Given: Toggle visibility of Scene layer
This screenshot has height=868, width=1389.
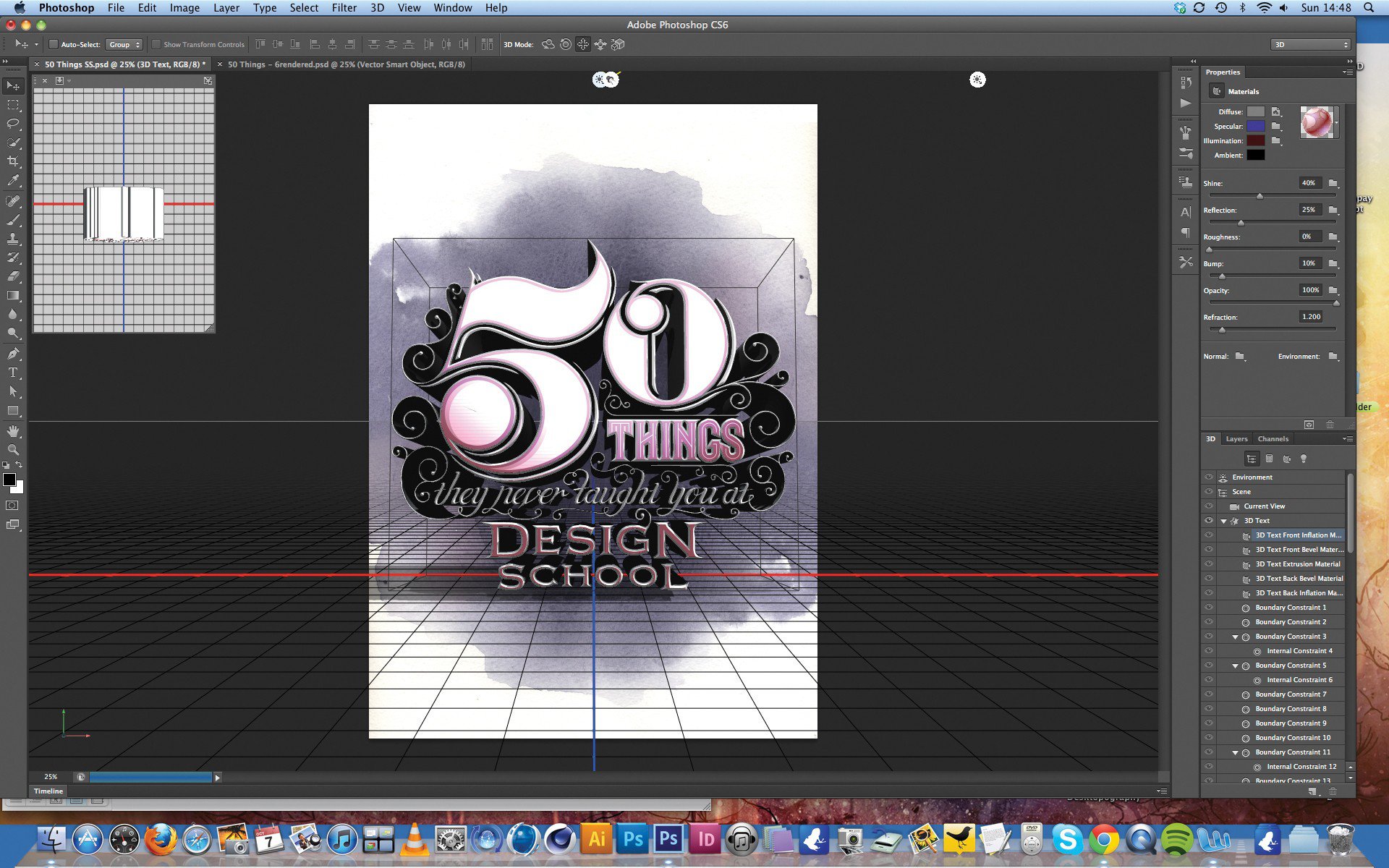Looking at the screenshot, I should click(x=1209, y=491).
